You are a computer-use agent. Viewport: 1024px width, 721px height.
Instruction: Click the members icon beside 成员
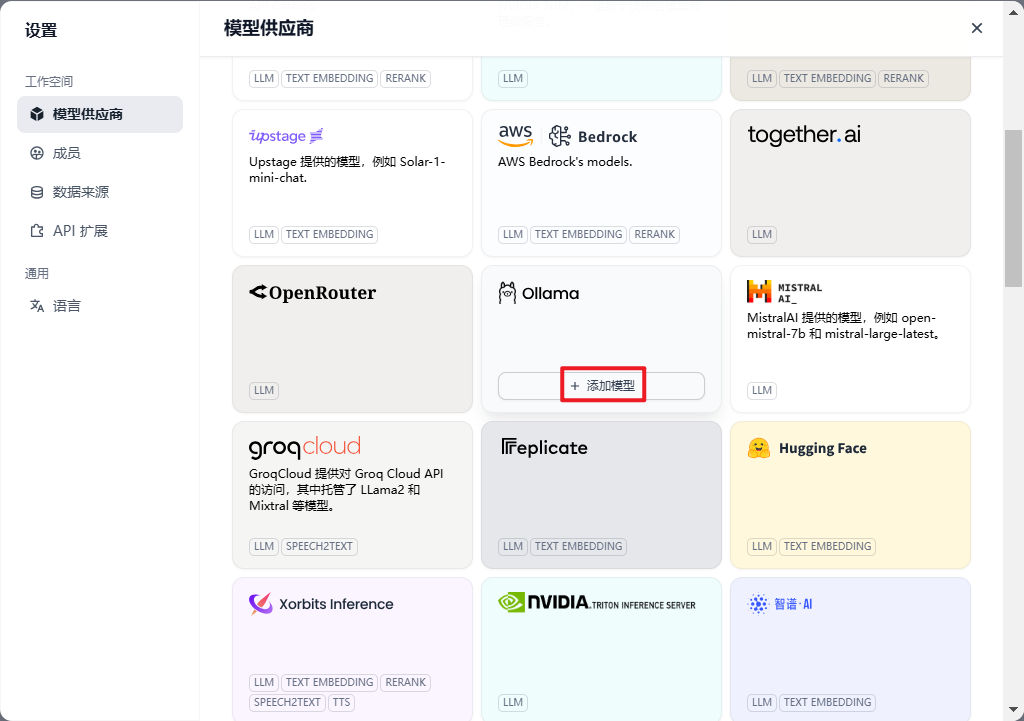[x=37, y=153]
